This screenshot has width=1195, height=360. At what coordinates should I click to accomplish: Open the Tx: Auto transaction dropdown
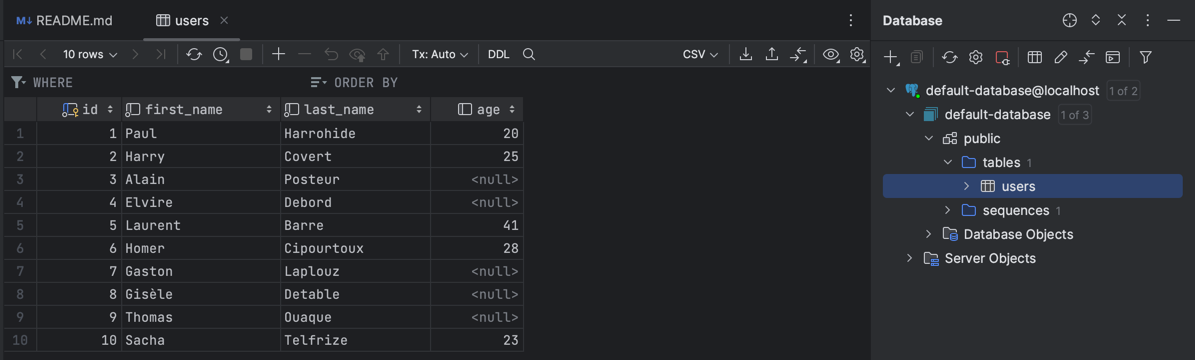click(439, 54)
